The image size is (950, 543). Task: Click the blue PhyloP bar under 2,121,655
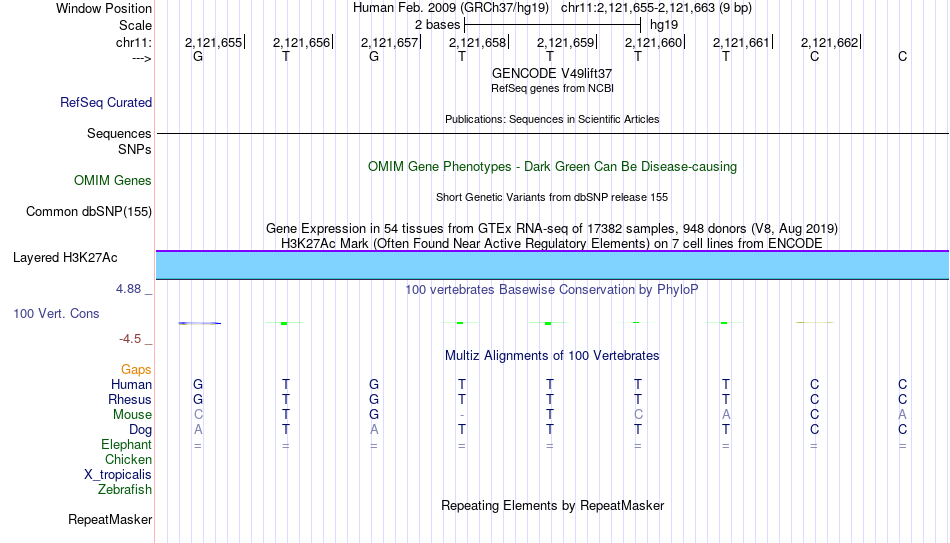[199, 323]
